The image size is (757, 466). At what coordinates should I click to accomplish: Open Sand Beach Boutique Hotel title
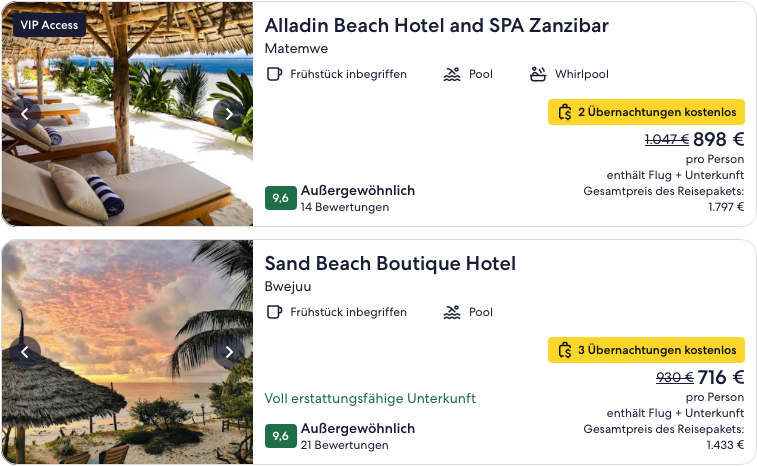pyautogui.click(x=390, y=264)
